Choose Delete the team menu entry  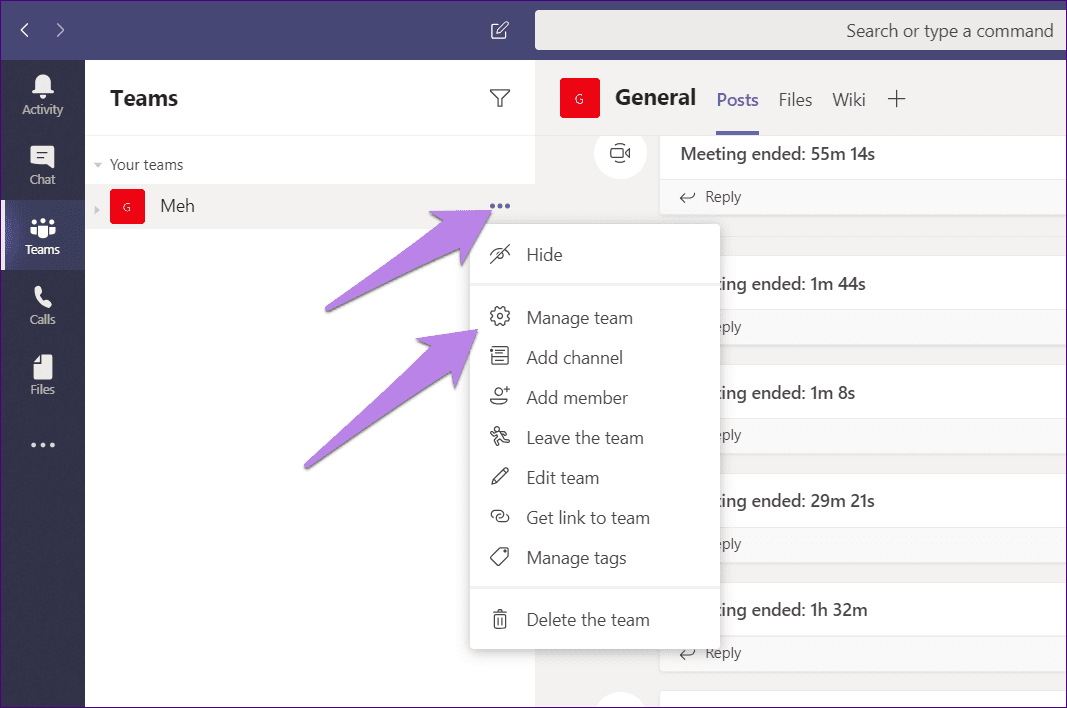(587, 620)
